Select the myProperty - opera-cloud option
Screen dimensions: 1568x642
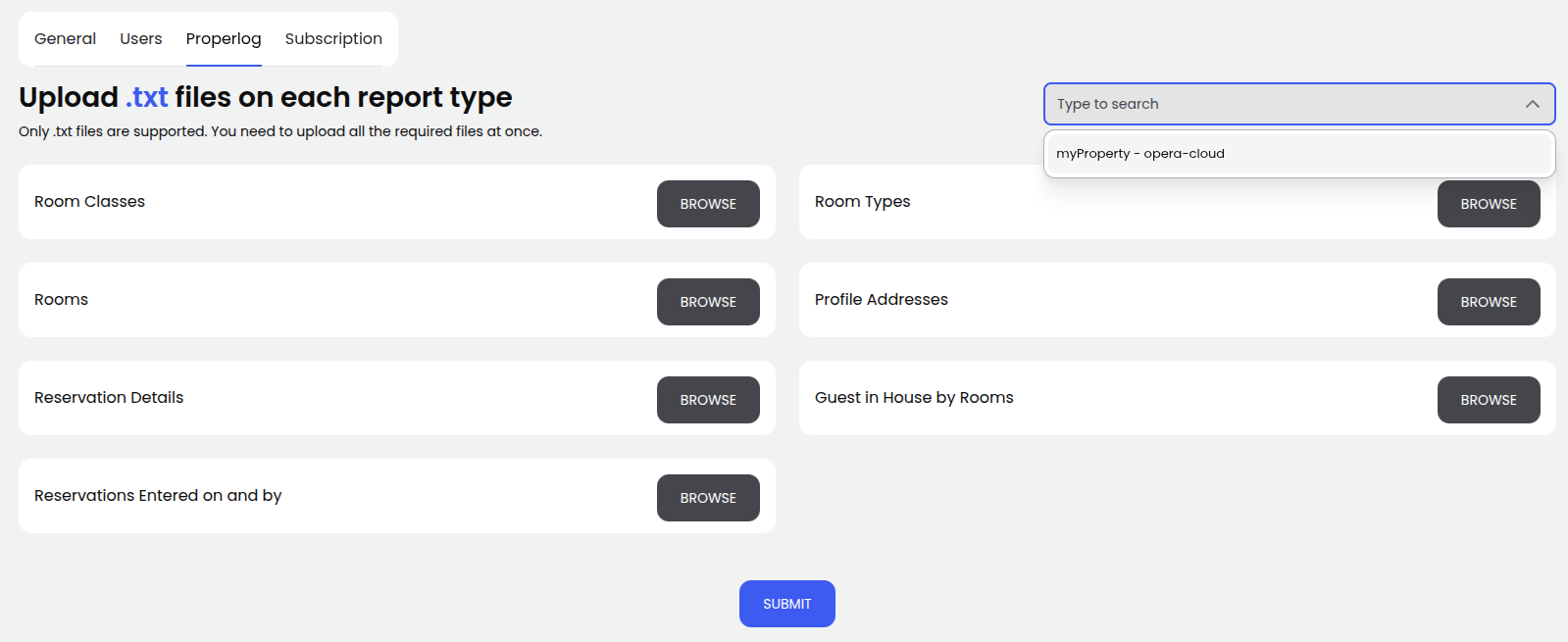pyautogui.click(x=1139, y=154)
